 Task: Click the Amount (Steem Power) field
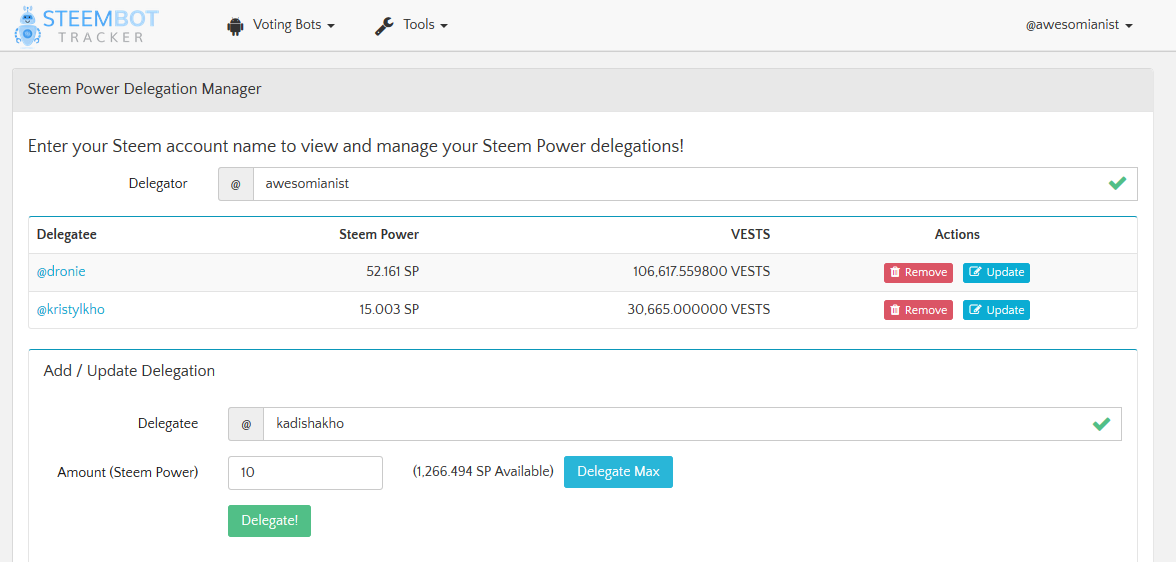[x=305, y=473]
